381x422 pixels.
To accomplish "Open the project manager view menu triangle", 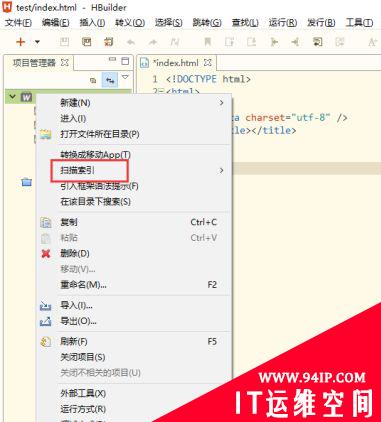I will 125,77.
